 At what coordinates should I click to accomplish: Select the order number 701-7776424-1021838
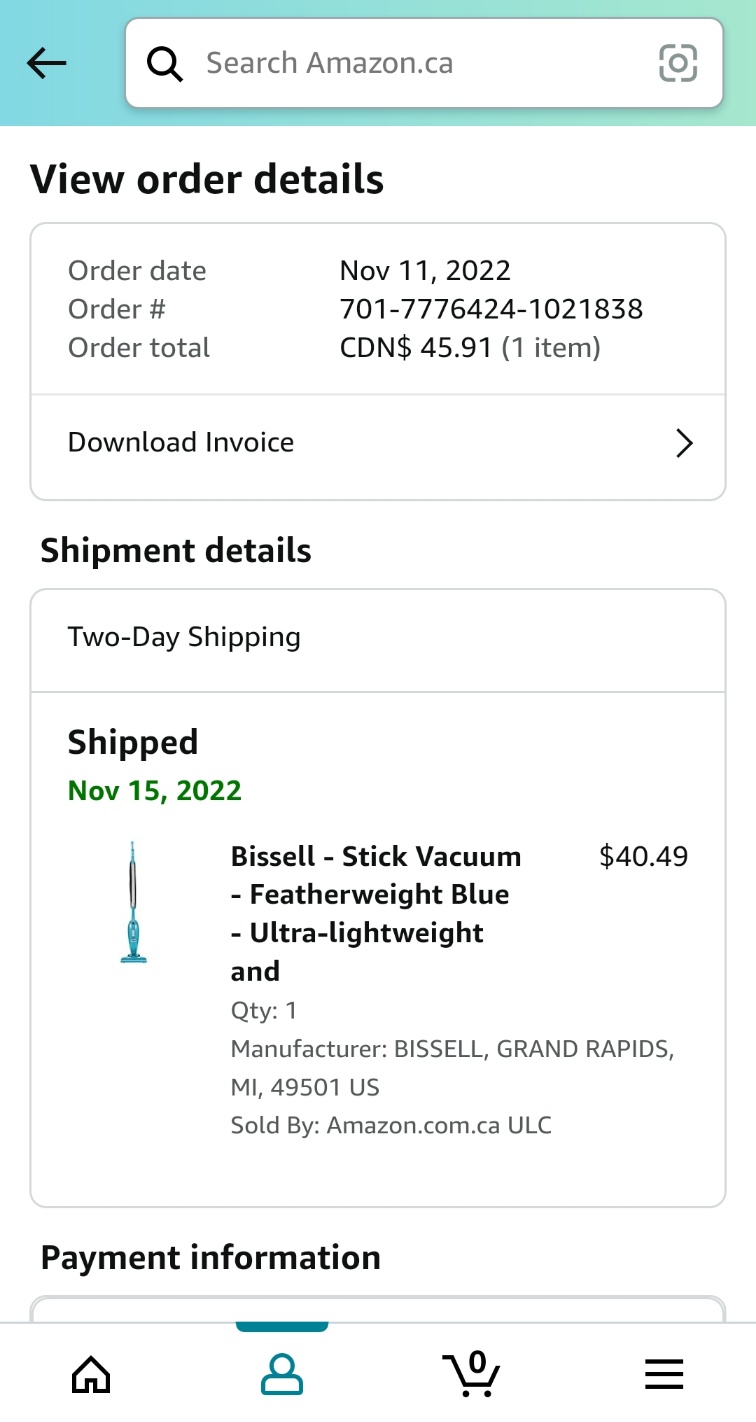click(x=491, y=309)
